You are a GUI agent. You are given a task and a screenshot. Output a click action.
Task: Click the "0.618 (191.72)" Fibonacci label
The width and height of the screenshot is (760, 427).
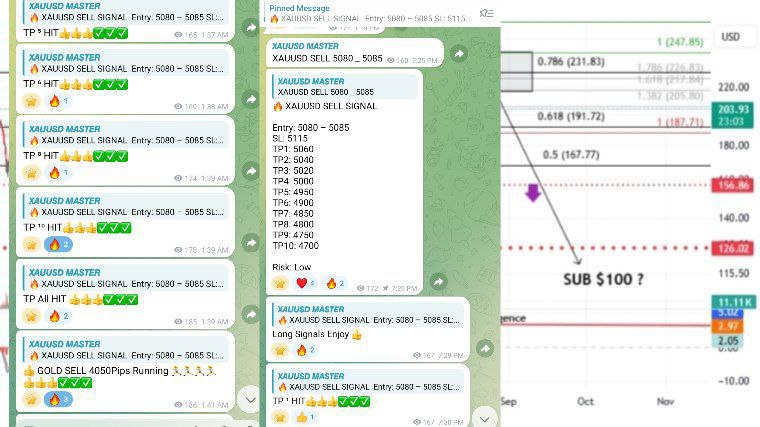(571, 116)
